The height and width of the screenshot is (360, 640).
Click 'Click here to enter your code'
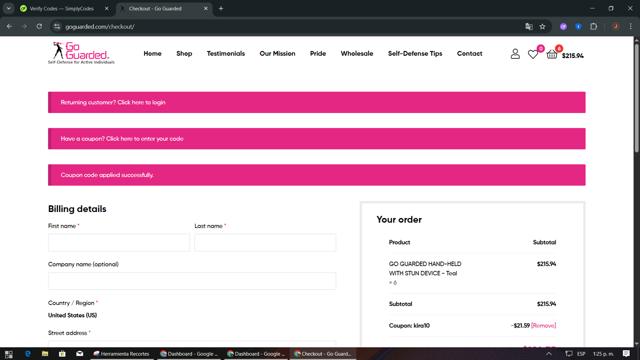tap(145, 139)
